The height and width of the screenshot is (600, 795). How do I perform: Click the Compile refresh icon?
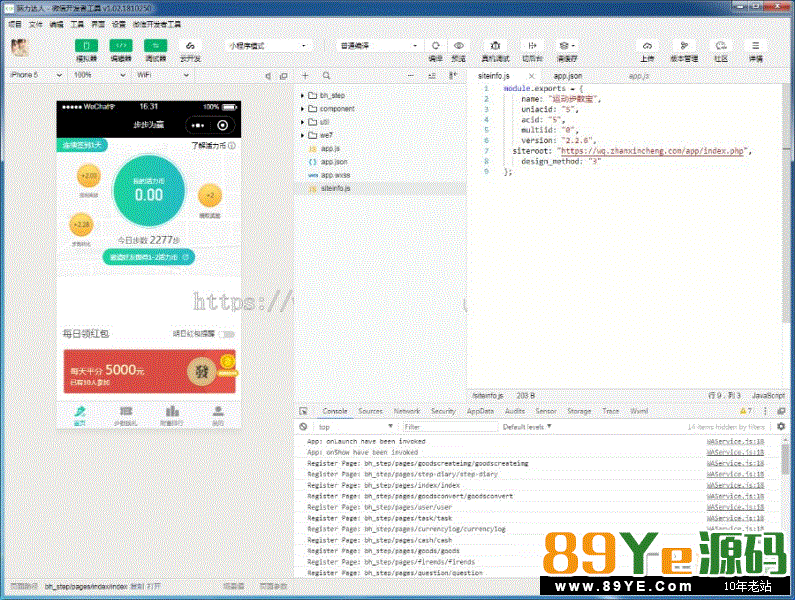[436, 46]
